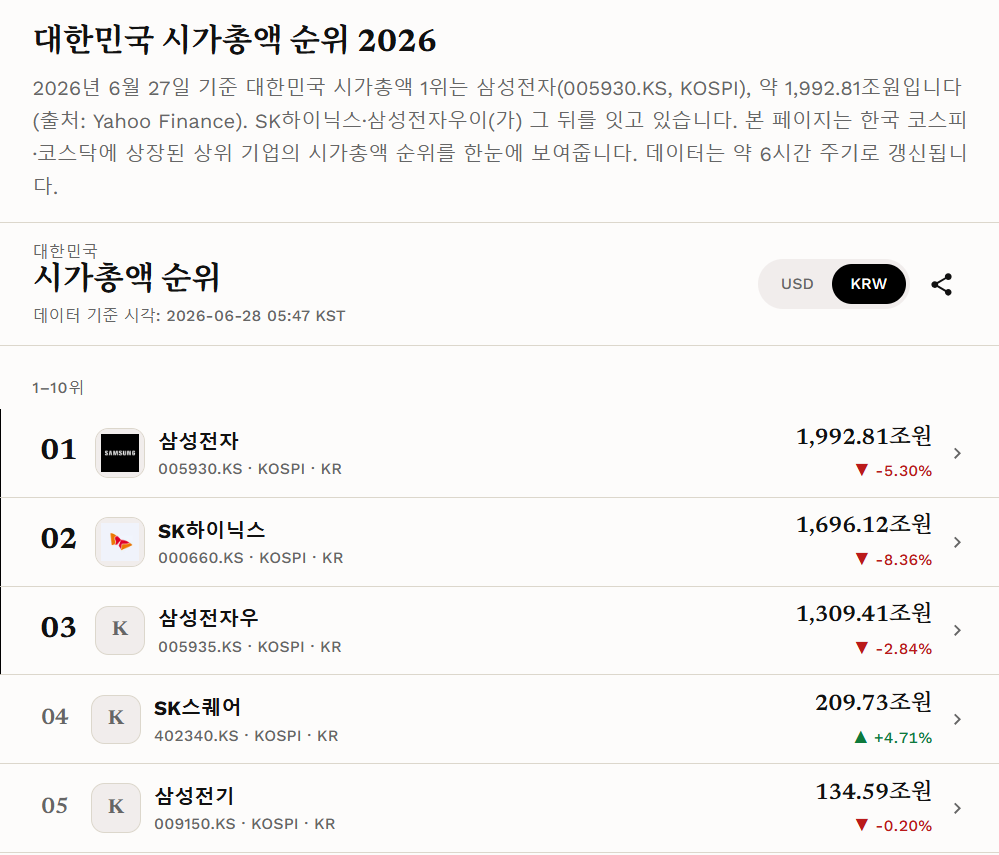
Task: Click the -0.20% change for 삼성전기
Action: (894, 826)
